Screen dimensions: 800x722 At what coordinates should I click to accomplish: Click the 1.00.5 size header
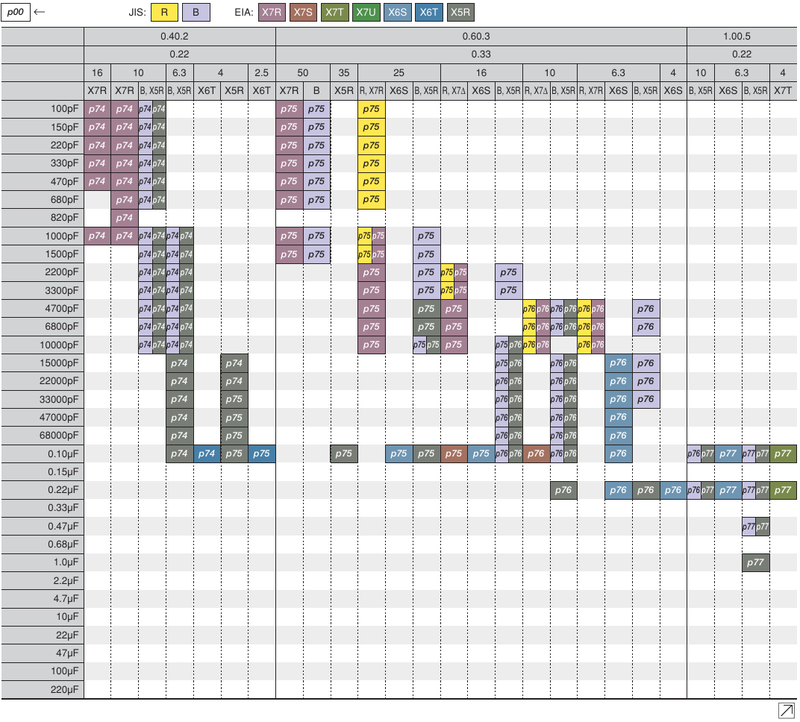click(742, 36)
